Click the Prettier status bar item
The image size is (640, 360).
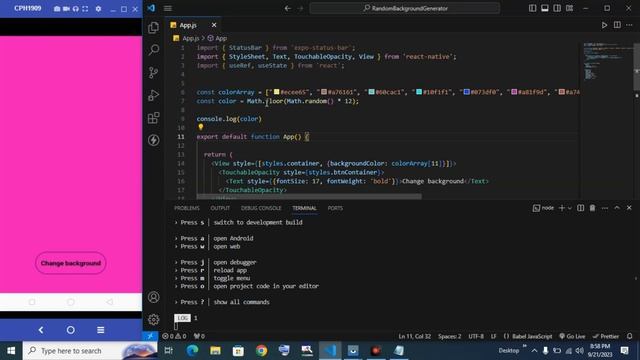606,336
